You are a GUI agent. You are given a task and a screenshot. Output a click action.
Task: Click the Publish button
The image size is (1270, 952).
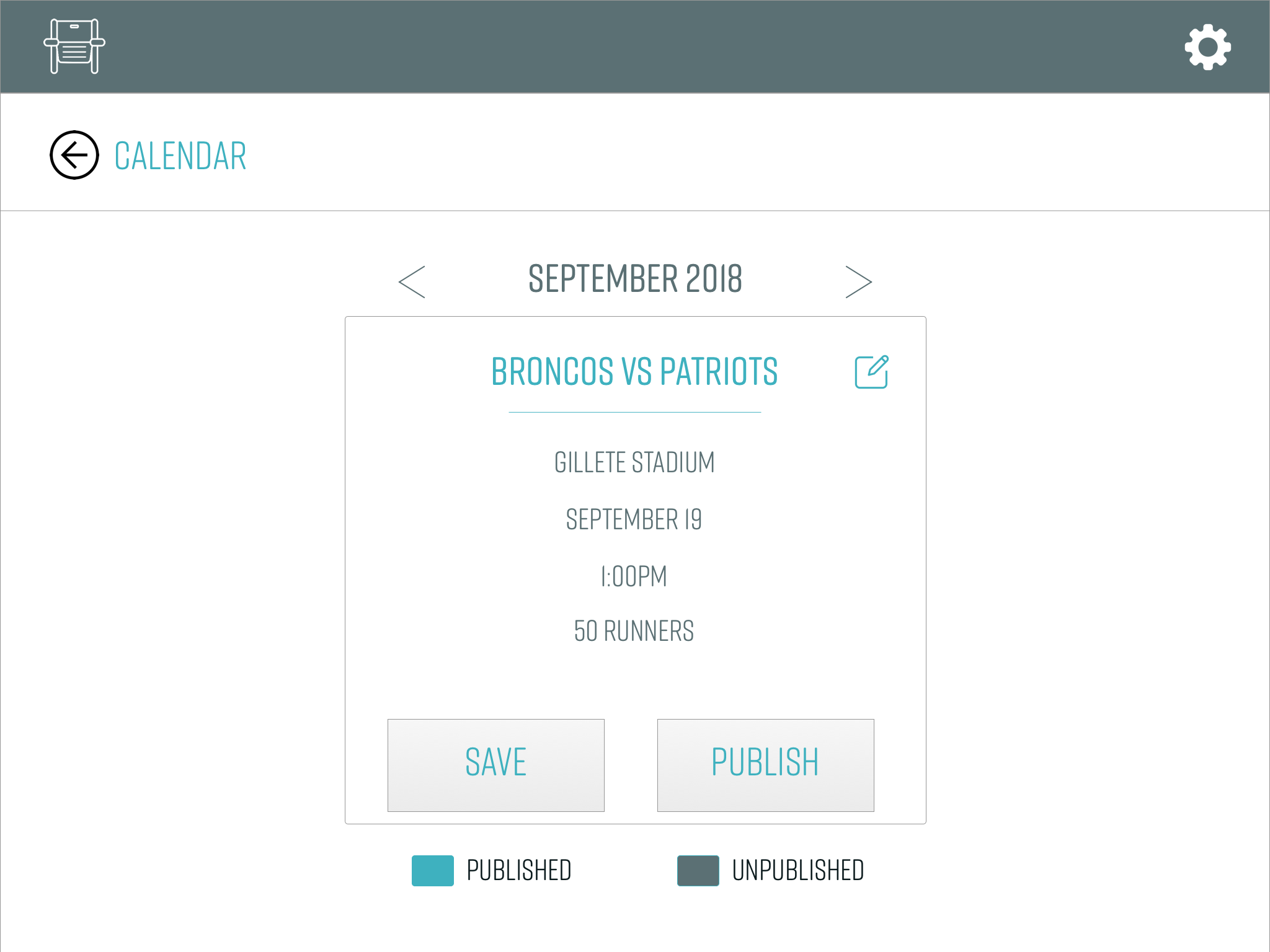click(x=766, y=765)
